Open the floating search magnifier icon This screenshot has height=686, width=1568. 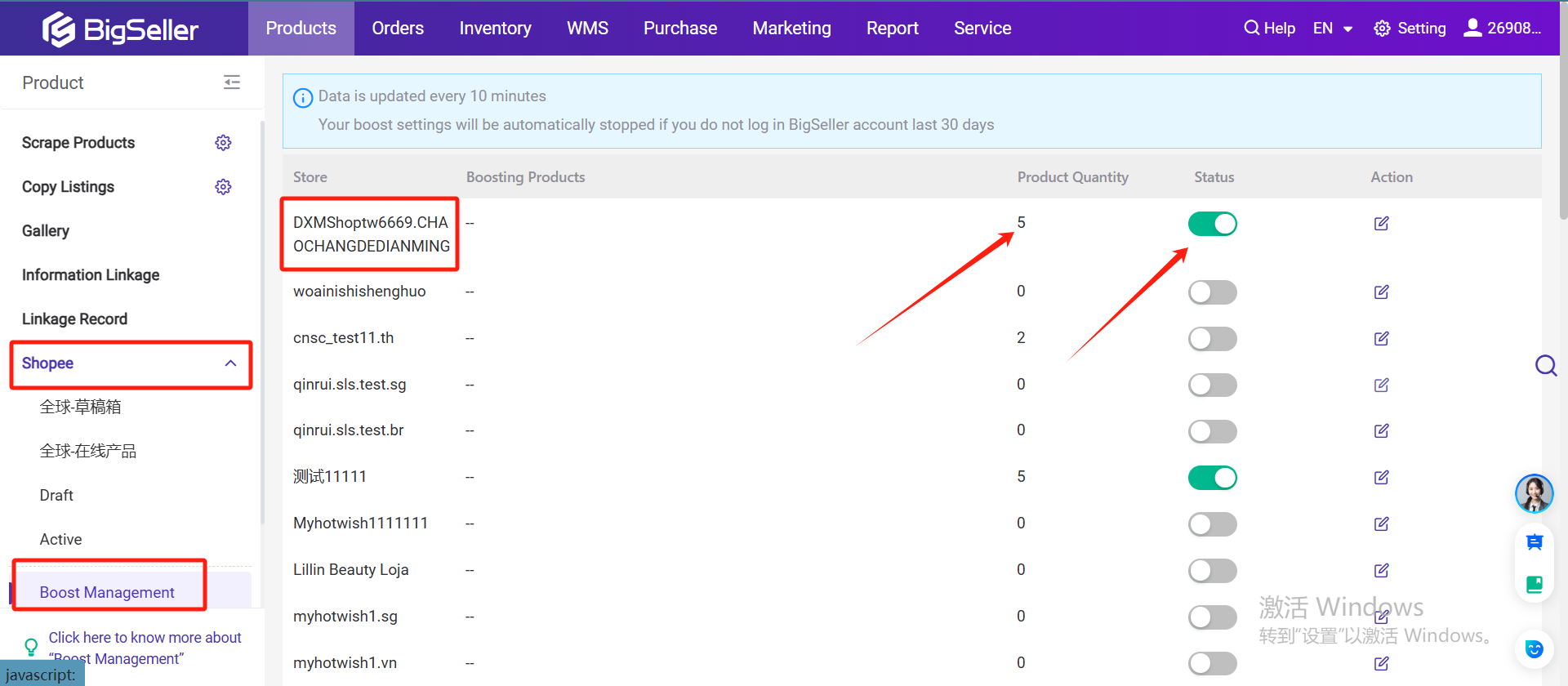click(x=1545, y=365)
